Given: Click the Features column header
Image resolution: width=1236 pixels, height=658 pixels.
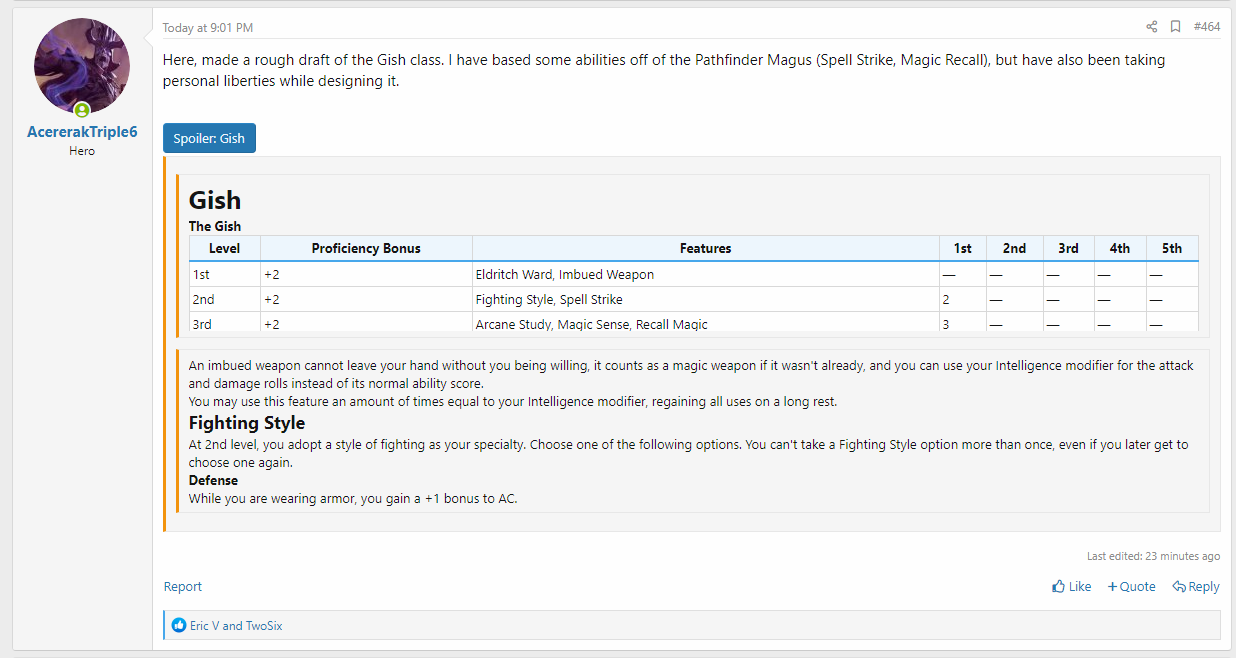Looking at the screenshot, I should tap(705, 248).
